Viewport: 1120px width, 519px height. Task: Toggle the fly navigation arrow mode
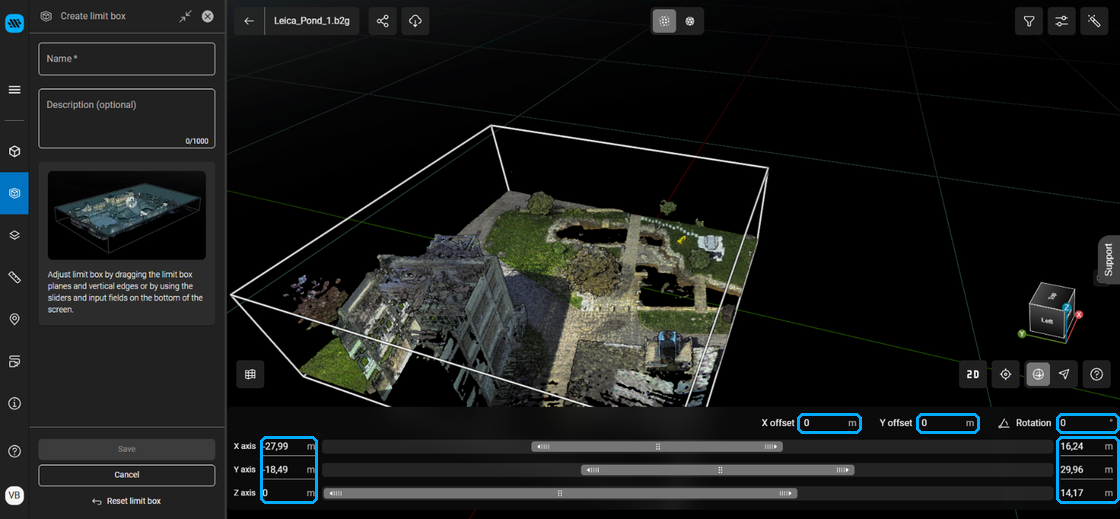1064,374
